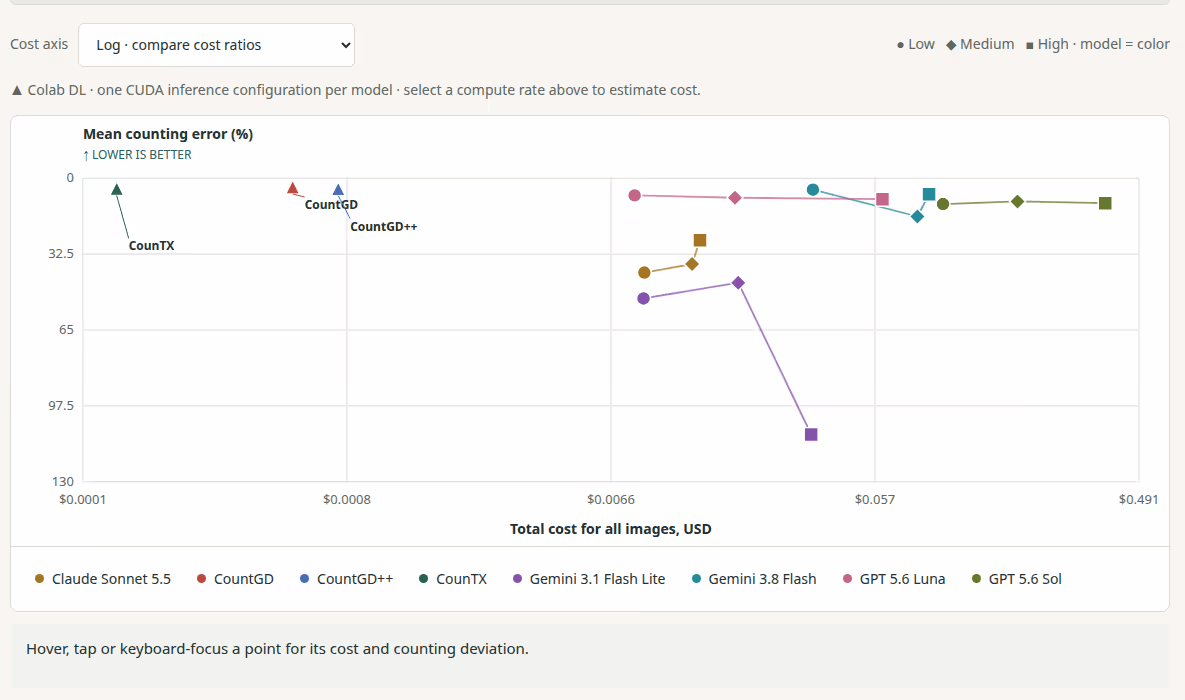Select GPT 5.6 Luna pink diamond medium point
The width and height of the screenshot is (1185, 700).
point(735,197)
